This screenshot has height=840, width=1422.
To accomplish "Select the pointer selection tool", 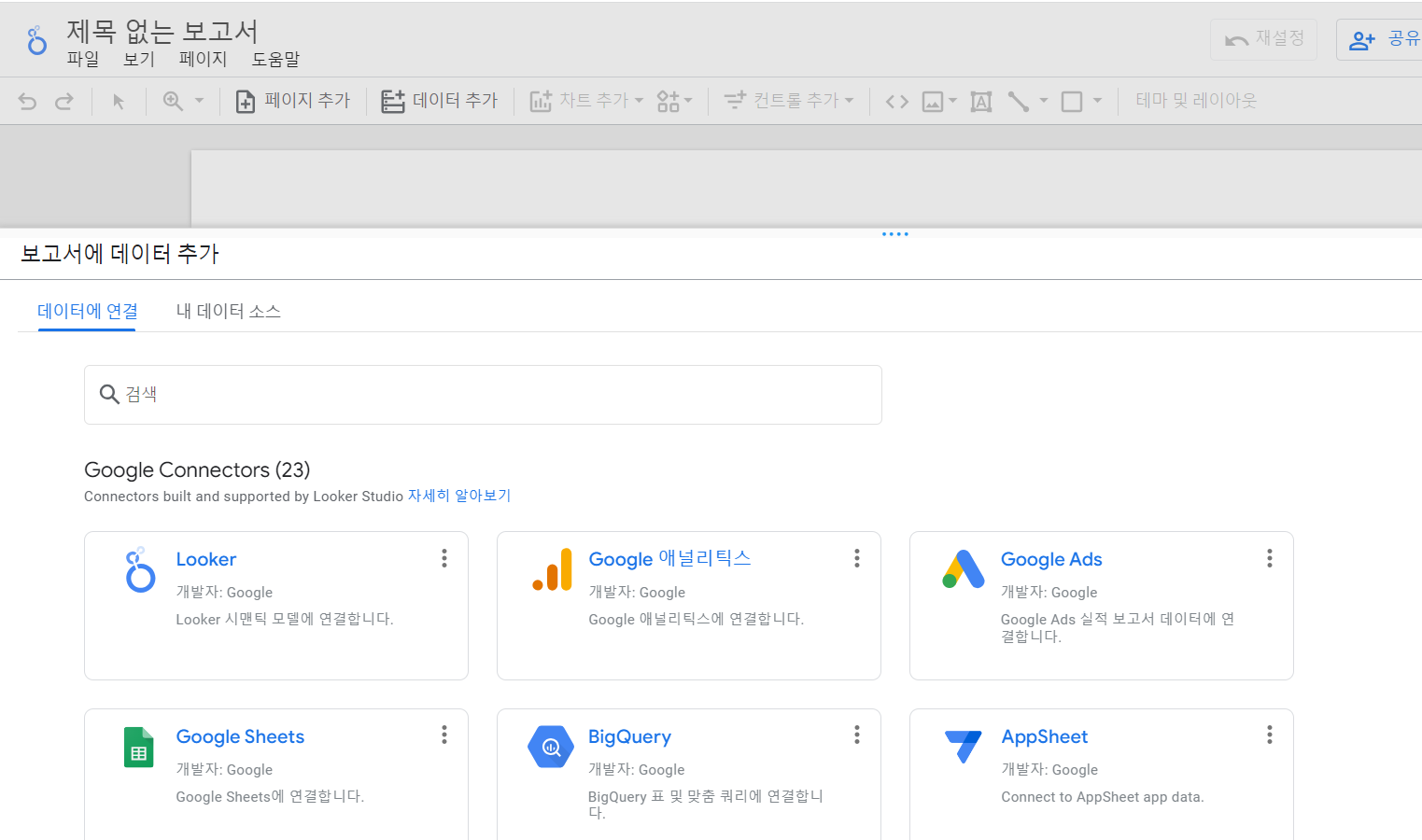I will pyautogui.click(x=119, y=102).
